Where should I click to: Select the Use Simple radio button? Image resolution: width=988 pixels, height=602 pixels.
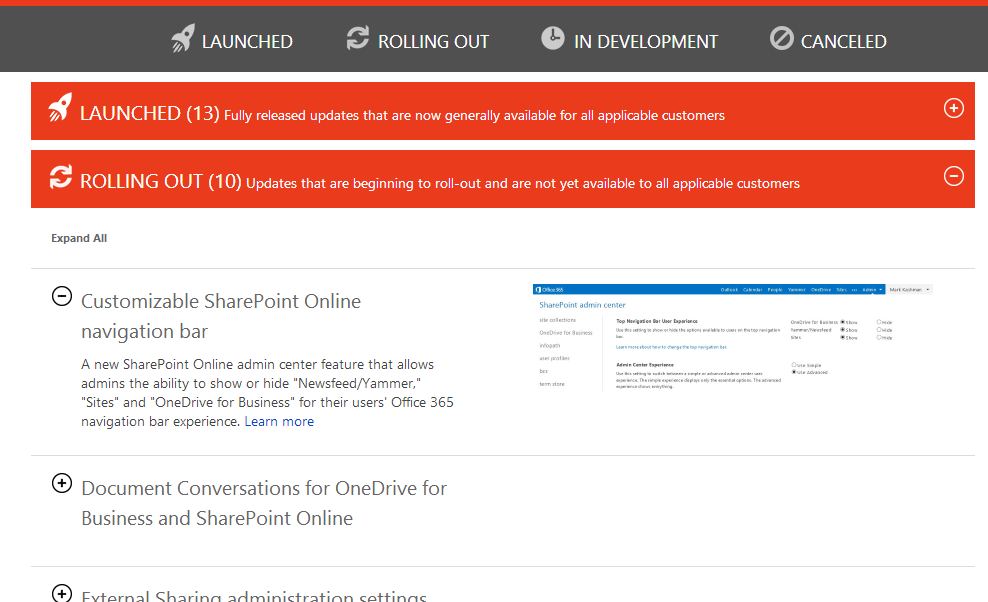[794, 365]
